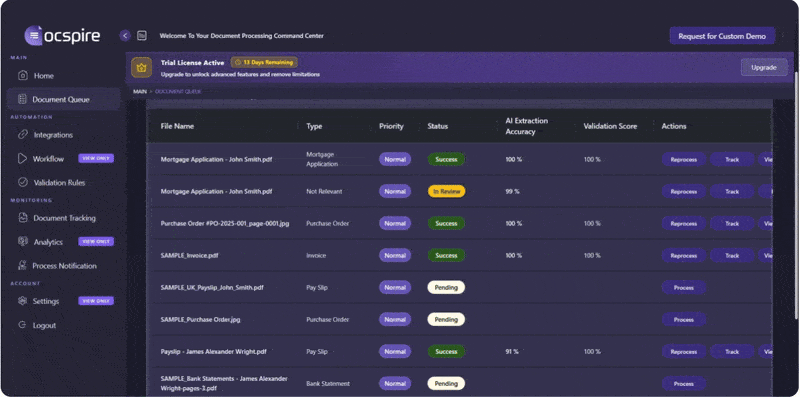Click the Workflow play icon

coord(22,159)
